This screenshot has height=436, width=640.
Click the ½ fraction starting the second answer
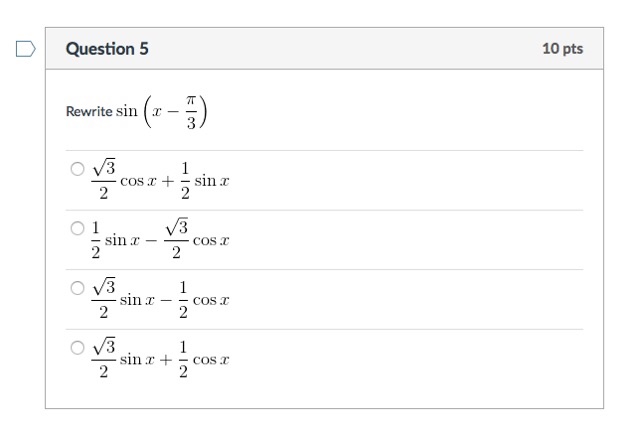click(96, 240)
